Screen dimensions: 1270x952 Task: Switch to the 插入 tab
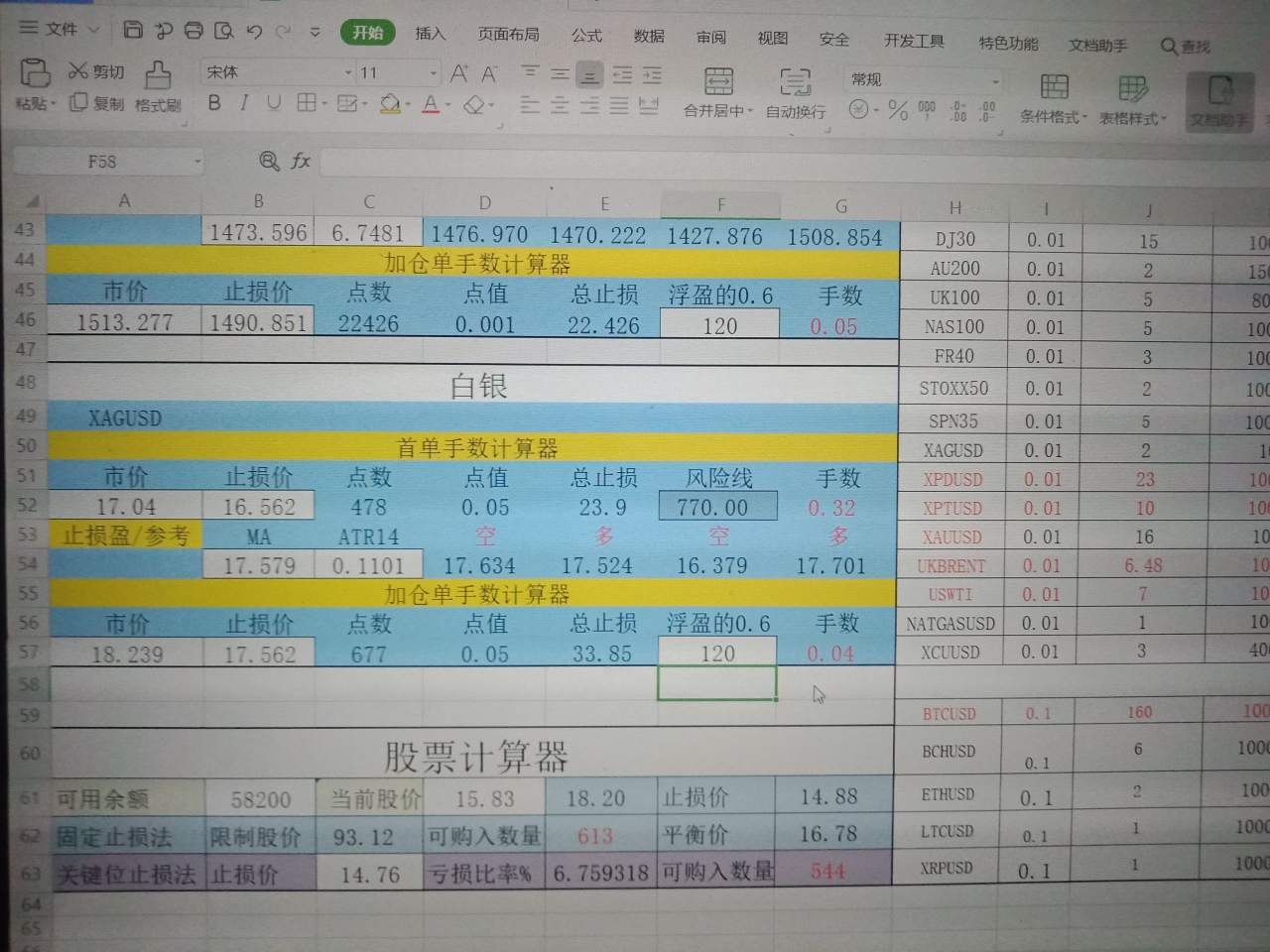click(430, 33)
